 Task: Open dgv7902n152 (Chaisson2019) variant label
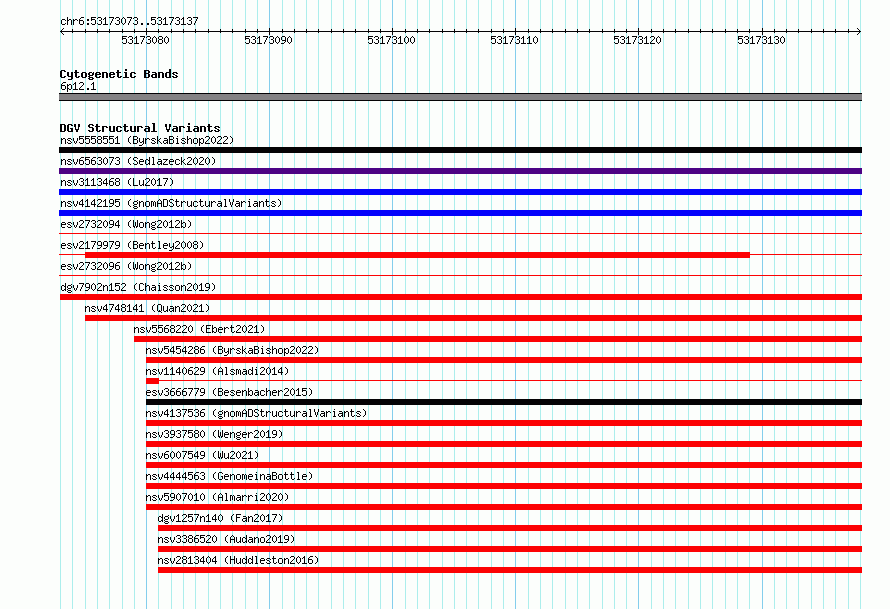click(x=138, y=287)
